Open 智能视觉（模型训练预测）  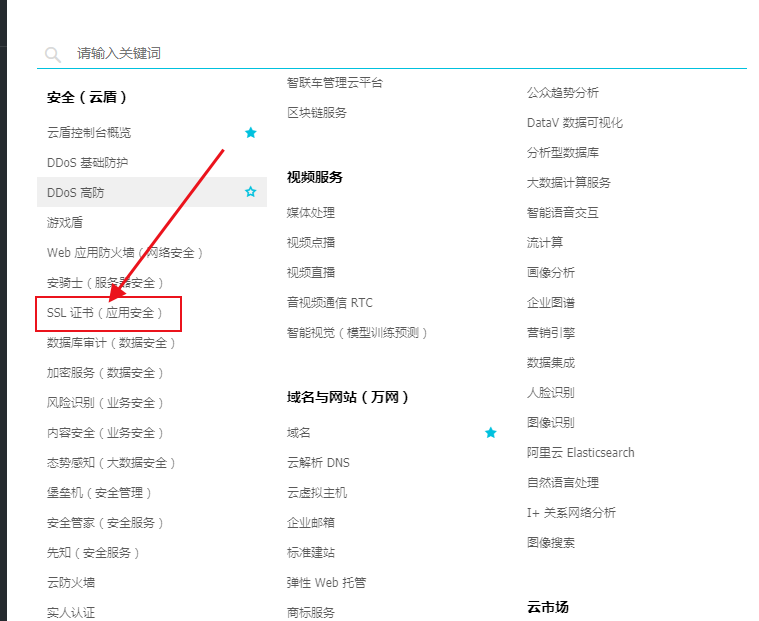coord(357,333)
